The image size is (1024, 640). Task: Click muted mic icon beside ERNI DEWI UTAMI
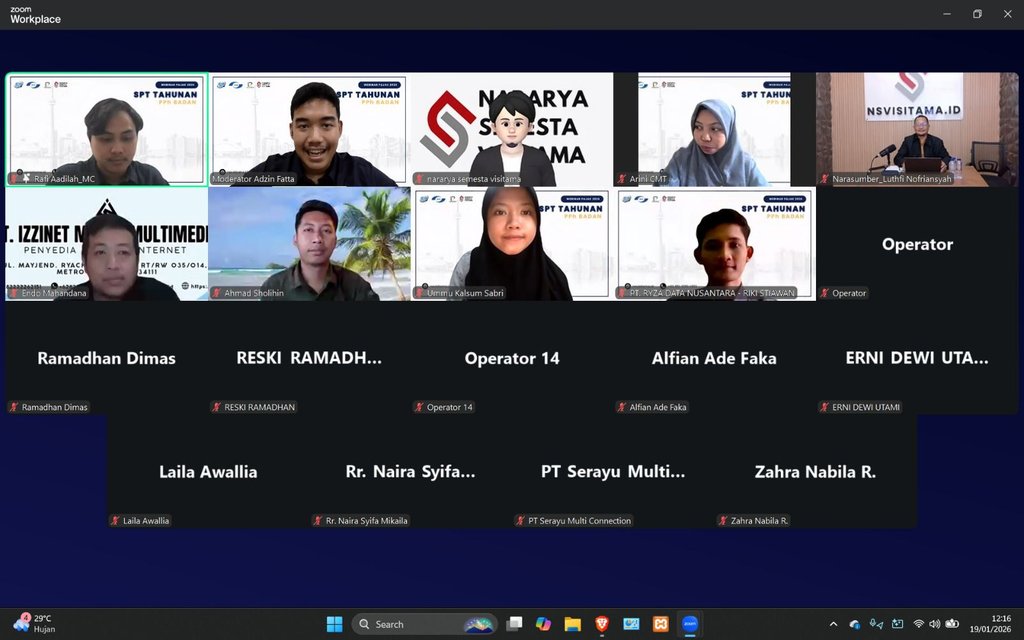pyautogui.click(x=825, y=407)
